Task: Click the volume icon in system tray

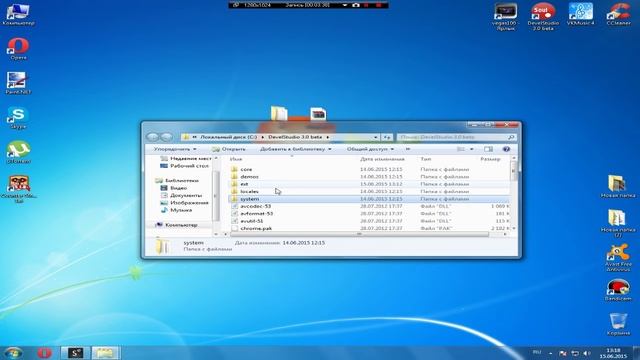Action: (587, 353)
